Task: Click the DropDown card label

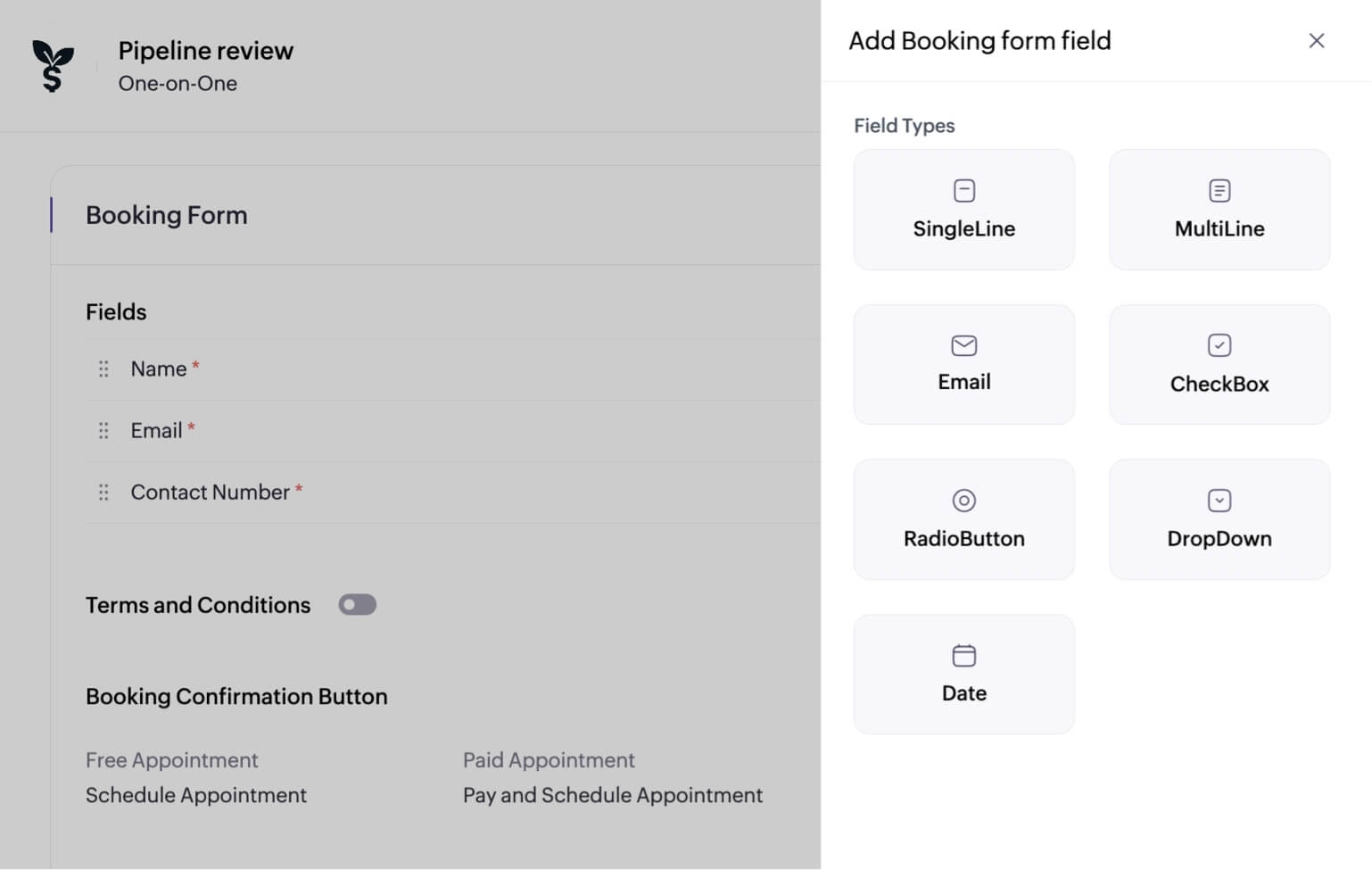Action: pos(1219,539)
